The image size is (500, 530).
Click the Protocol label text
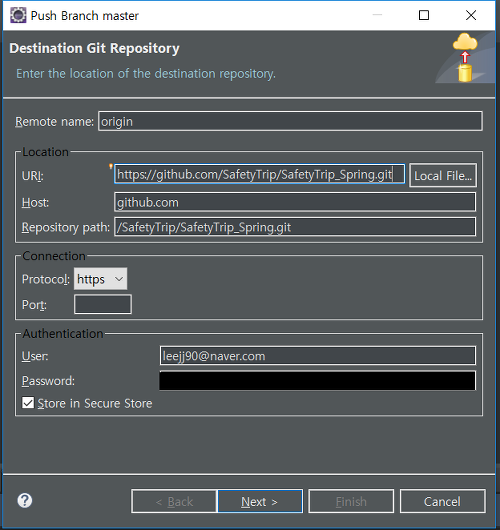coord(46,280)
